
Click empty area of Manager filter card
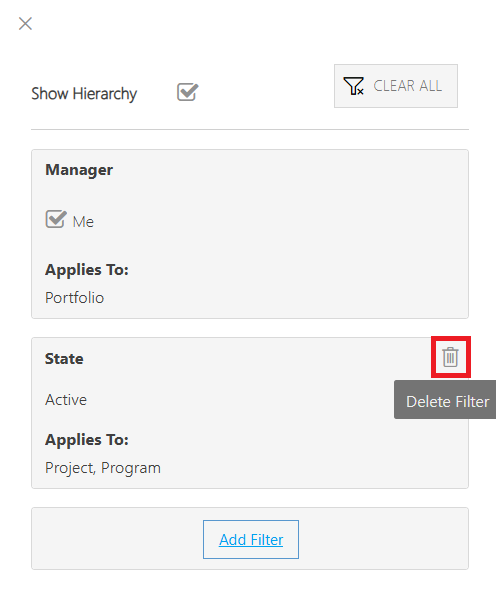click(300, 233)
